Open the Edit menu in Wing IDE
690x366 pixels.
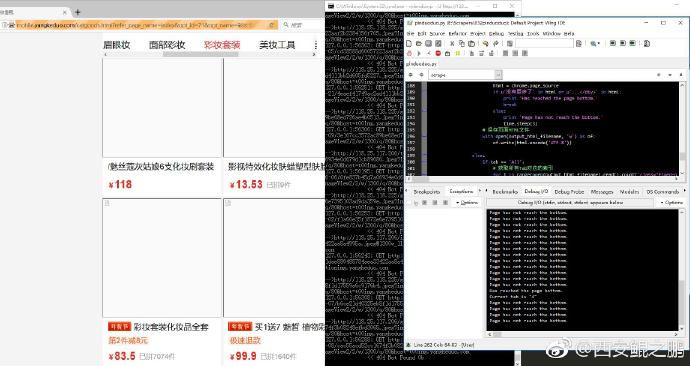(x=422, y=33)
